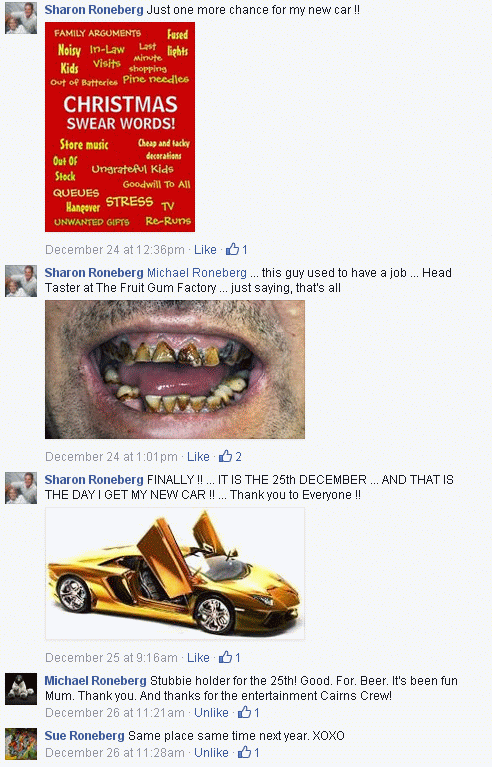Click thumbs-up icon on Michael Roneberg's stubbie comment
492x767 pixels.
245,712
